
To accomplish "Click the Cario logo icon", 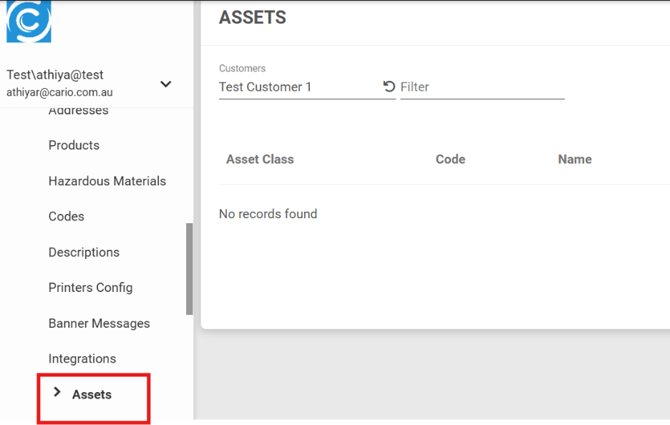I will (x=28, y=21).
